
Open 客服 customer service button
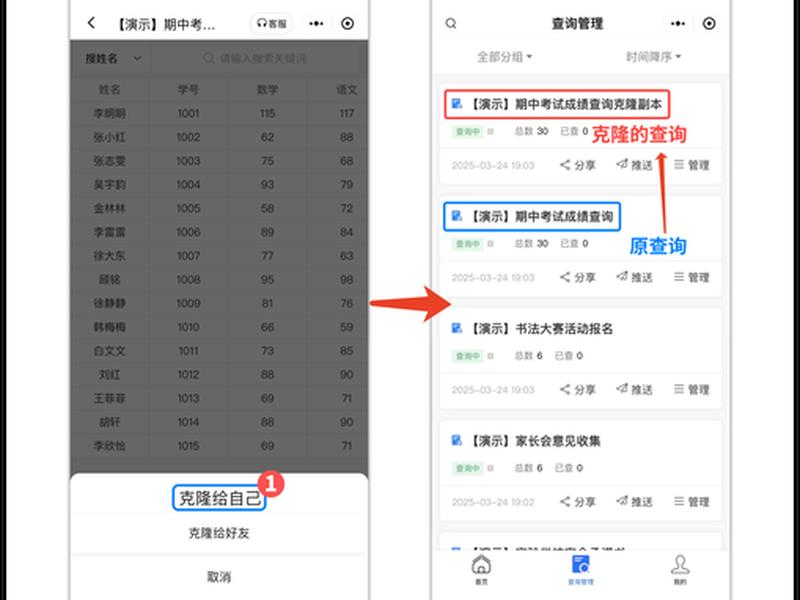click(x=272, y=23)
